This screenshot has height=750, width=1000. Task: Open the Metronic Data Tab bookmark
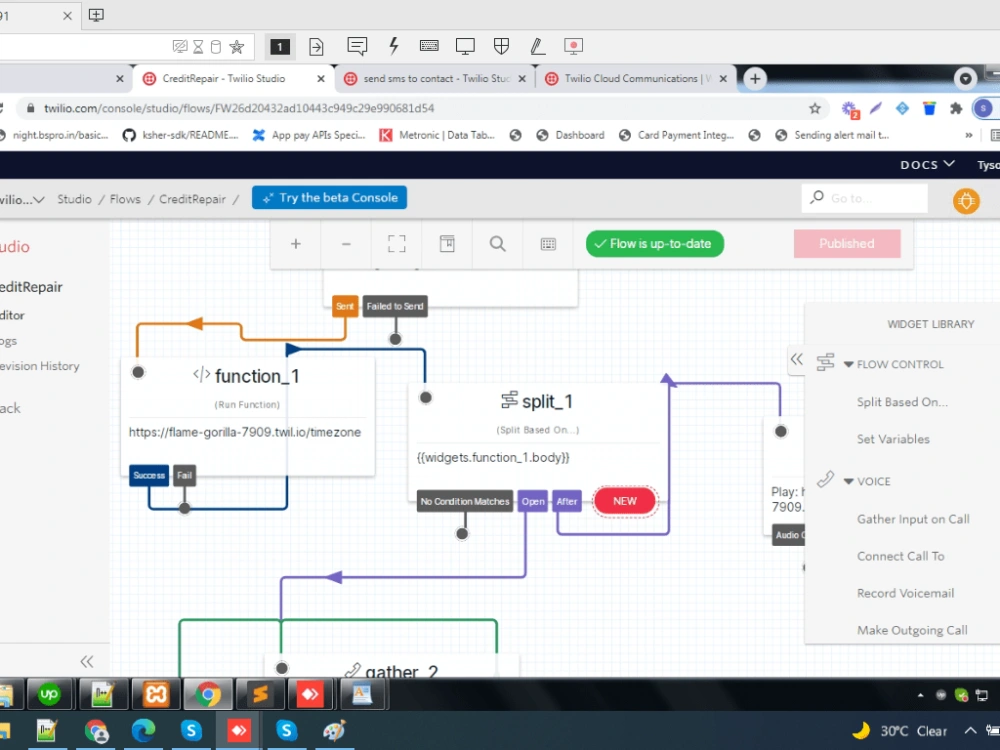tap(438, 135)
